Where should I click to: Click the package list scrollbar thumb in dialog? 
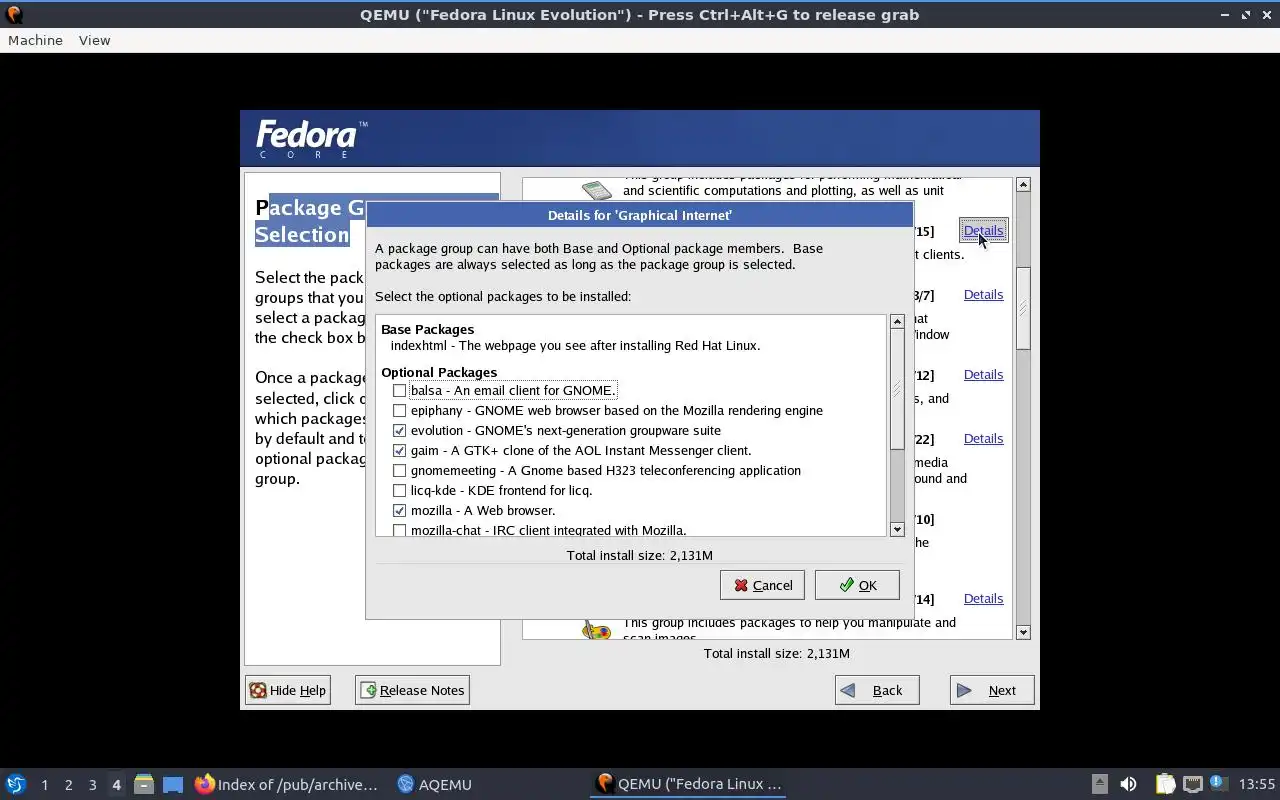tap(897, 389)
